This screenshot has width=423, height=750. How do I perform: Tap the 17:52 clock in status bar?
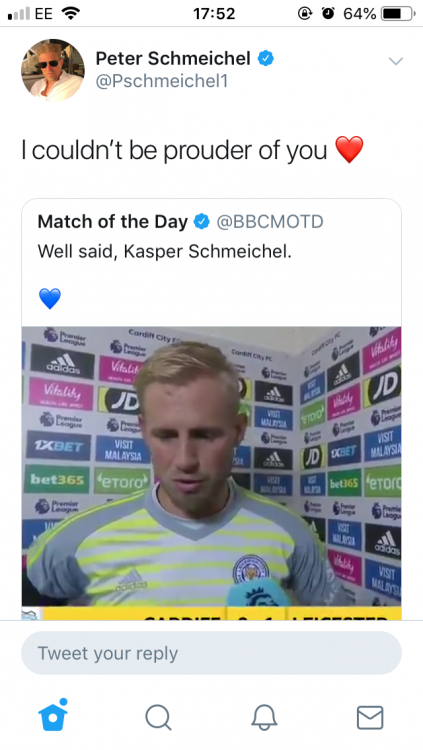click(x=214, y=14)
